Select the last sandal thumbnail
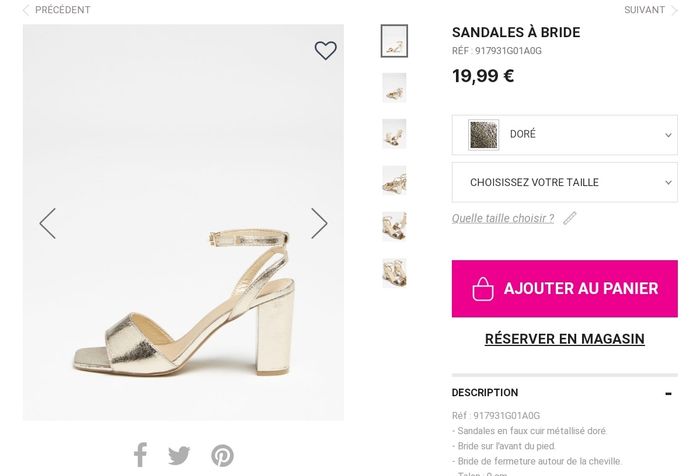This screenshot has height=476, width=700. pyautogui.click(x=394, y=272)
